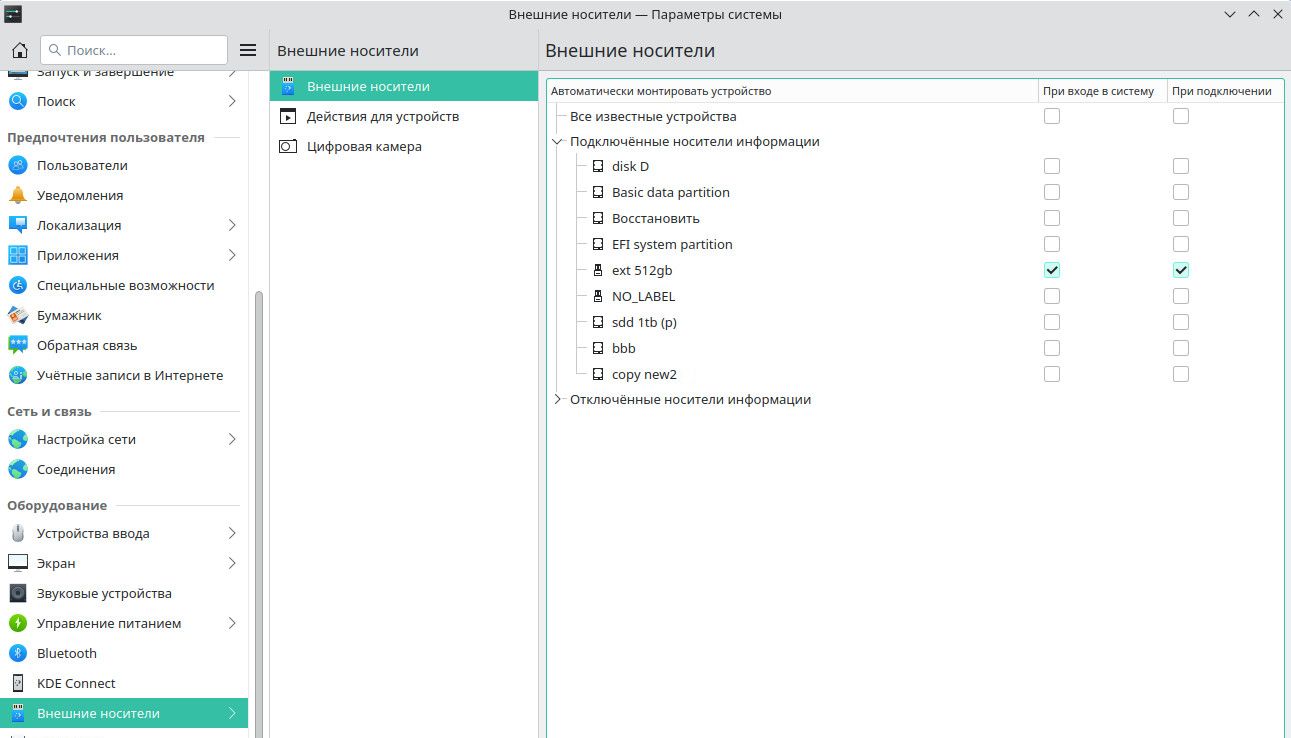The width and height of the screenshot is (1291, 738).
Task: Expand the Network Settings submenu arrow
Action: pyautogui.click(x=232, y=439)
